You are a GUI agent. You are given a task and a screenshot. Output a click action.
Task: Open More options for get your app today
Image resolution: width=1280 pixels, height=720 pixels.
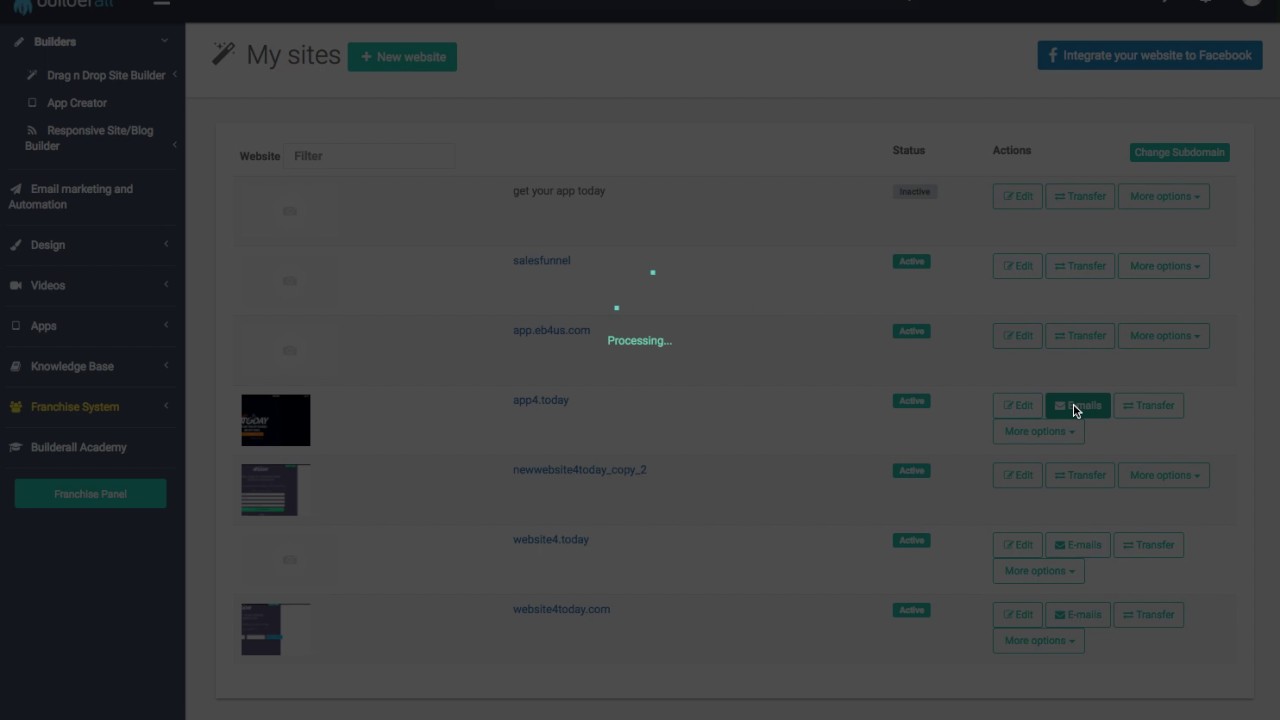[x=1164, y=197]
